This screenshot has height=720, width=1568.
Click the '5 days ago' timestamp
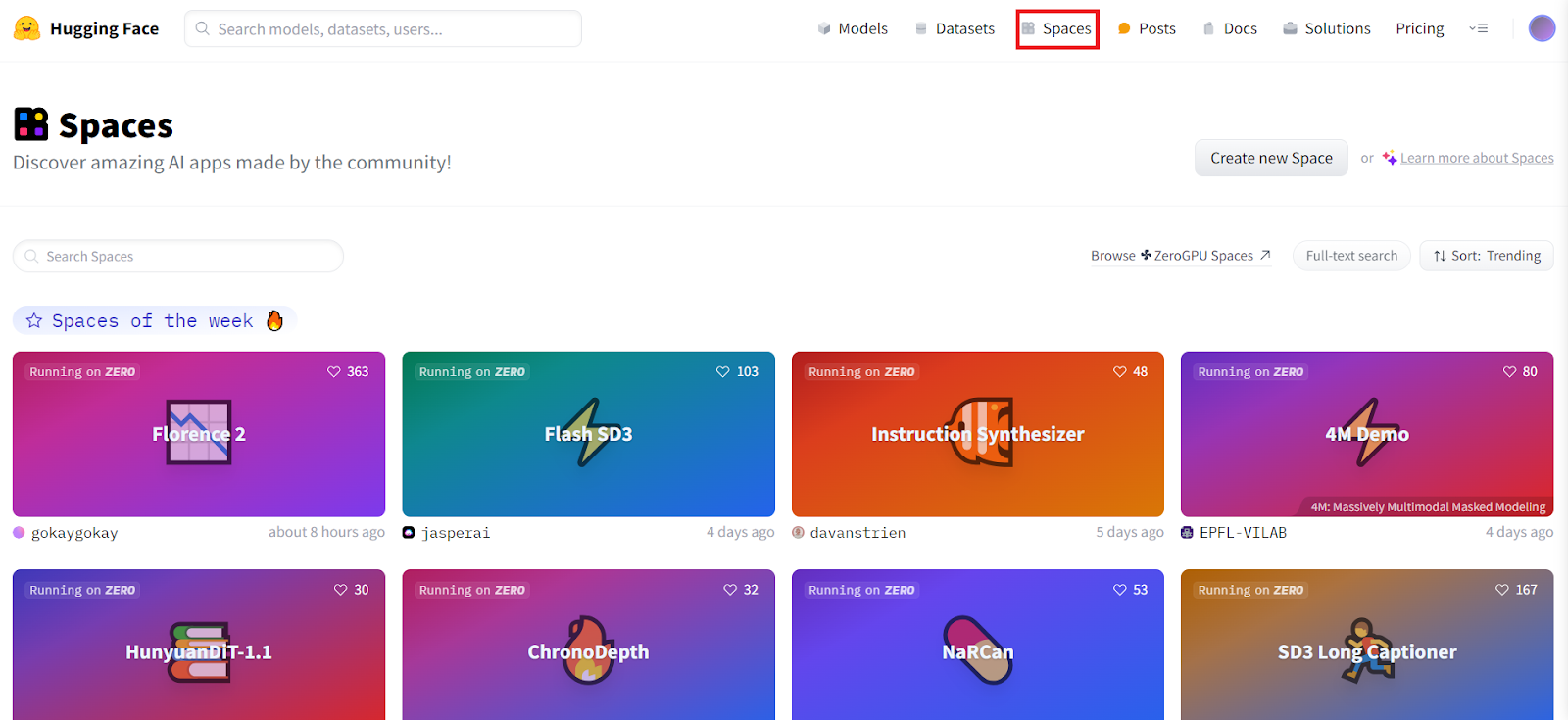coord(1130,532)
